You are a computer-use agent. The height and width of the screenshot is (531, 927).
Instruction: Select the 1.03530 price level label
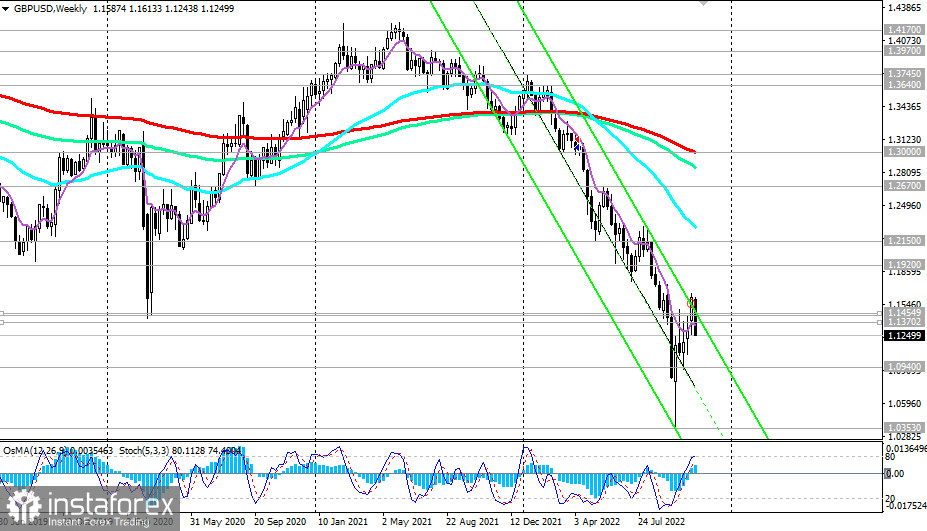coord(903,428)
